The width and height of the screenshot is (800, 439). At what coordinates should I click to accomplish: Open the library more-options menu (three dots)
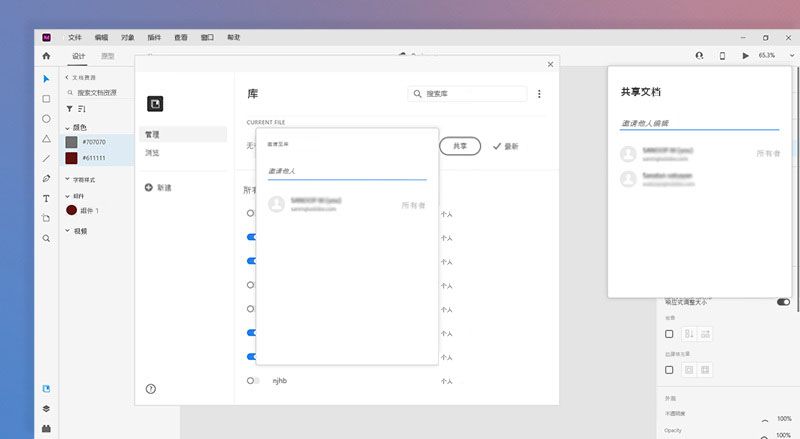click(539, 94)
